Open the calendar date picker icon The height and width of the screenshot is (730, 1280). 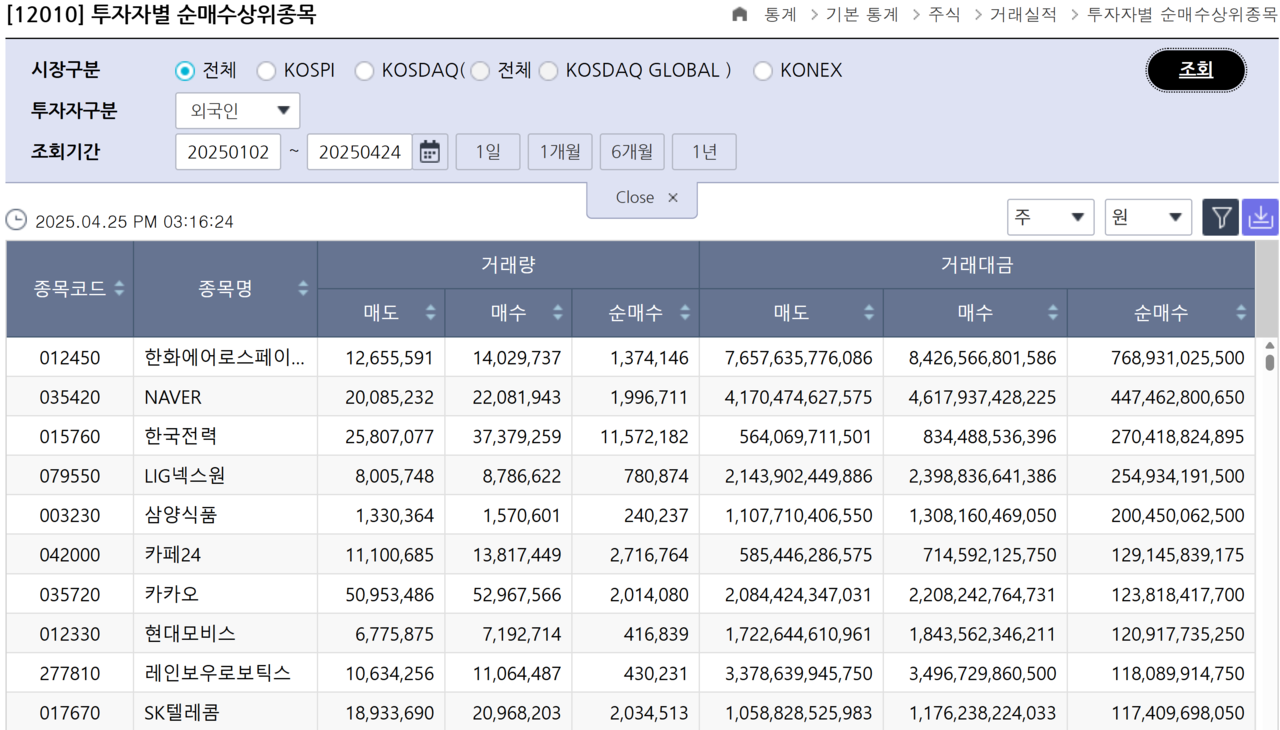429,152
